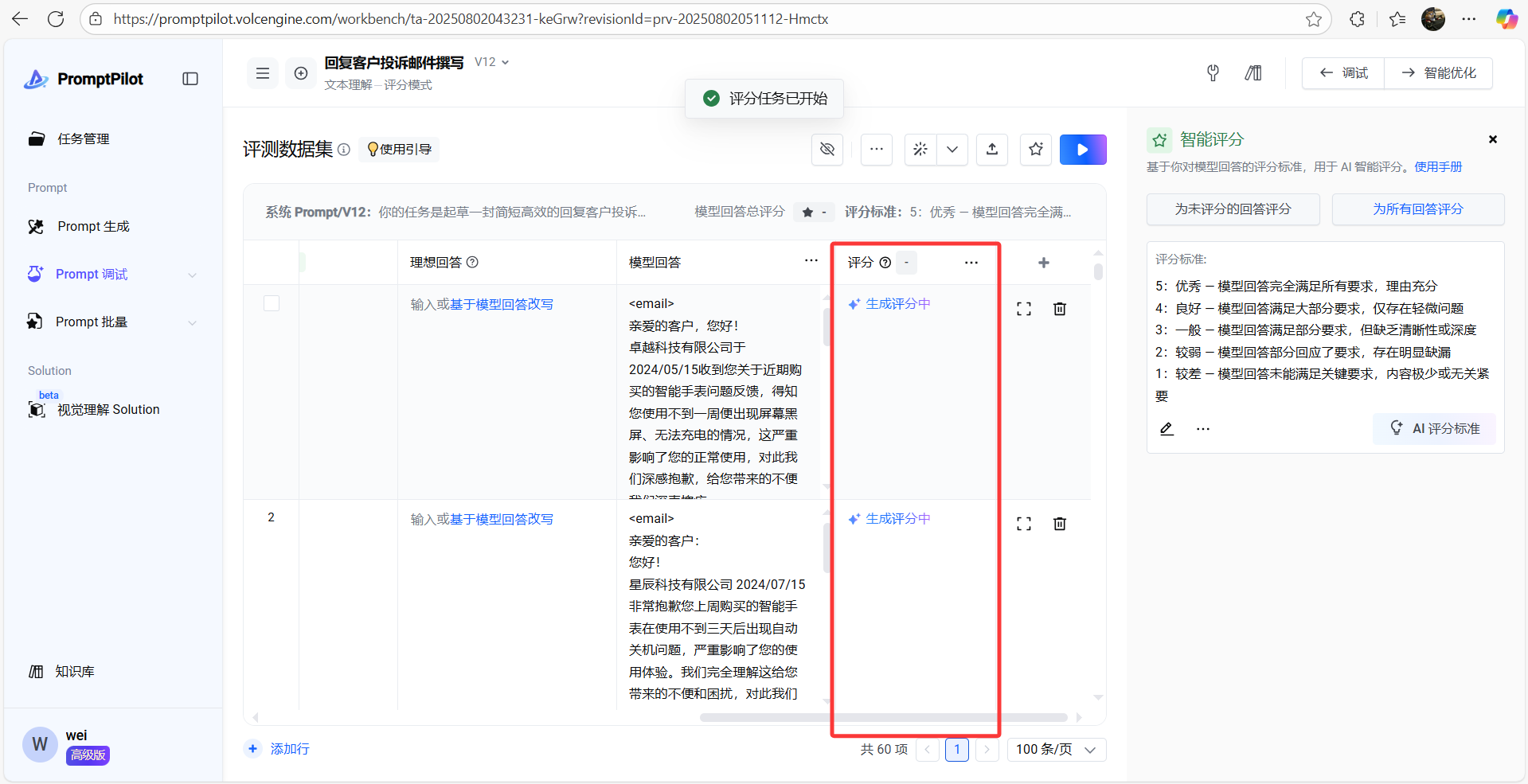Open the 100 条/页 page size dropdown

point(1056,750)
